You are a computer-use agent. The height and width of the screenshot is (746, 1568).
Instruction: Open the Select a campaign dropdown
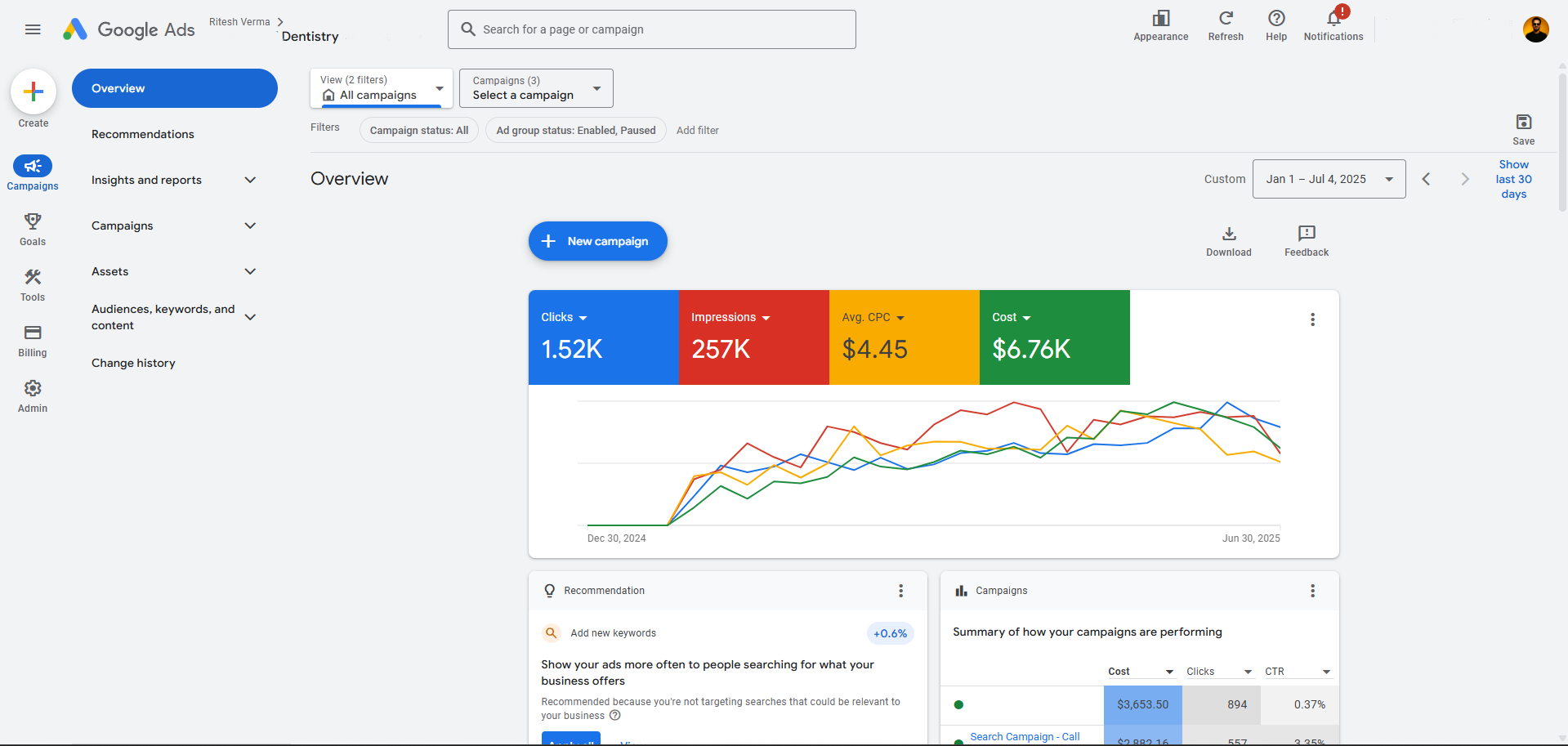pos(535,88)
